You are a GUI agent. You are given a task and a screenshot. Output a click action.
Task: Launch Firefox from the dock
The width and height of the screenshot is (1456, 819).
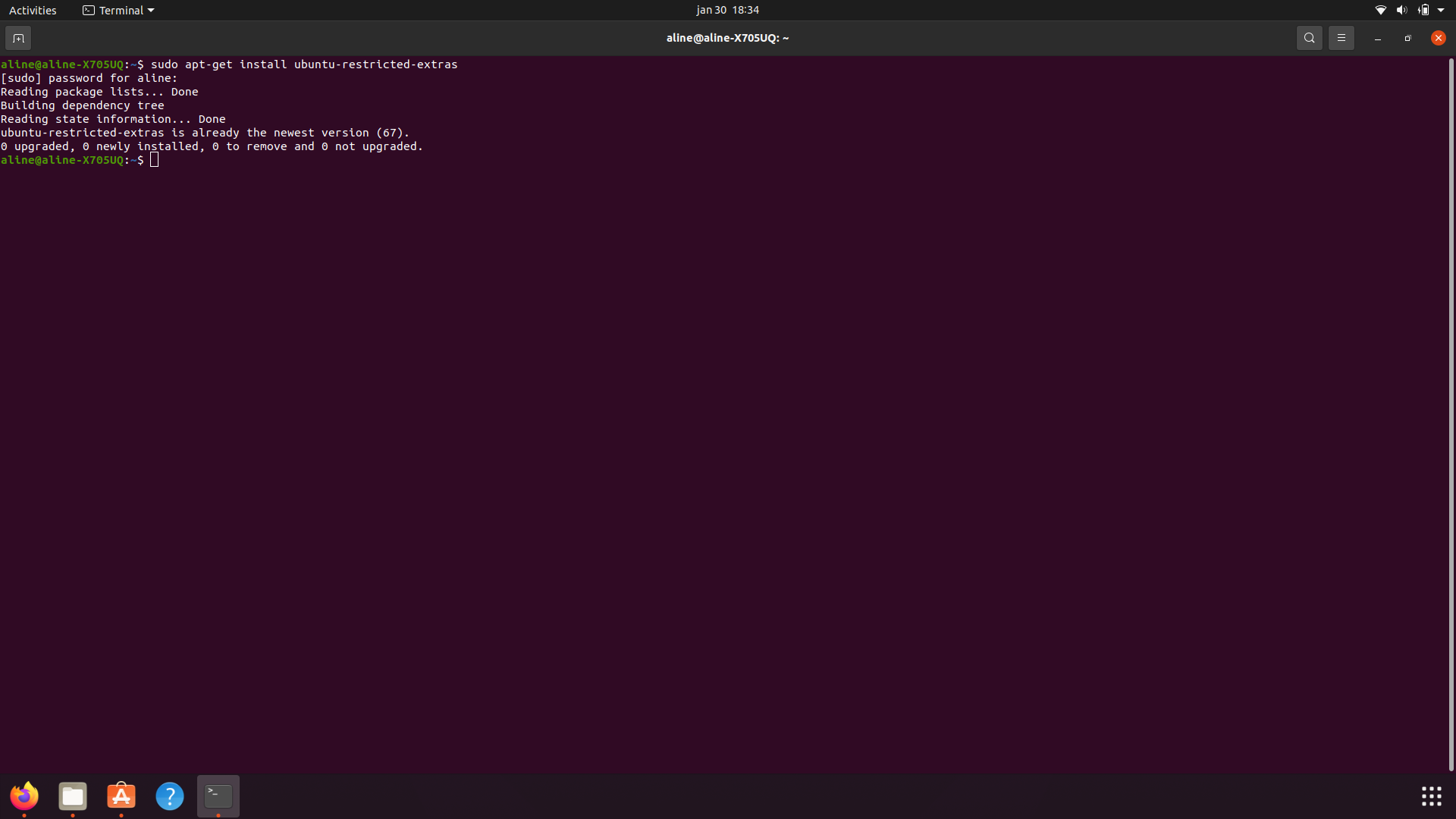point(24,795)
